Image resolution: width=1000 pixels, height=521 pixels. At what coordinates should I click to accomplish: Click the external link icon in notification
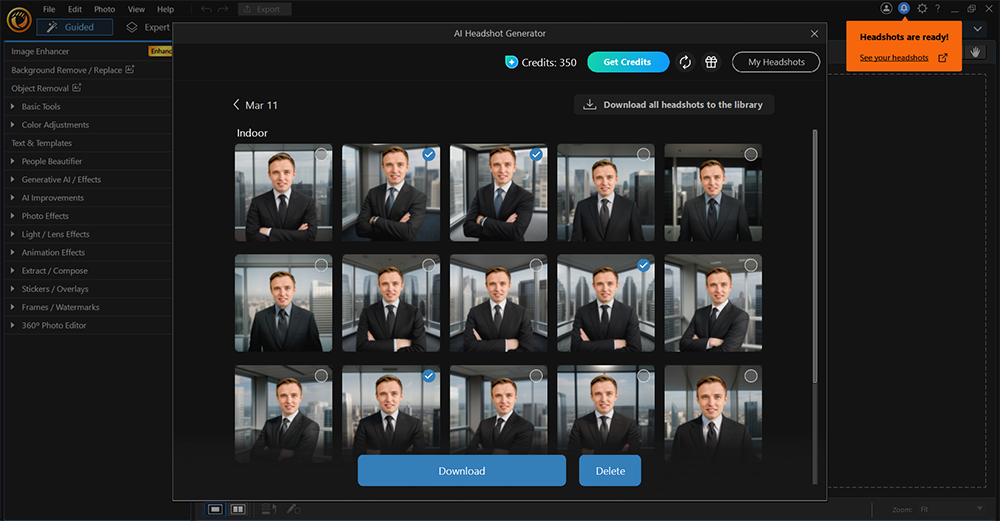tap(943, 58)
